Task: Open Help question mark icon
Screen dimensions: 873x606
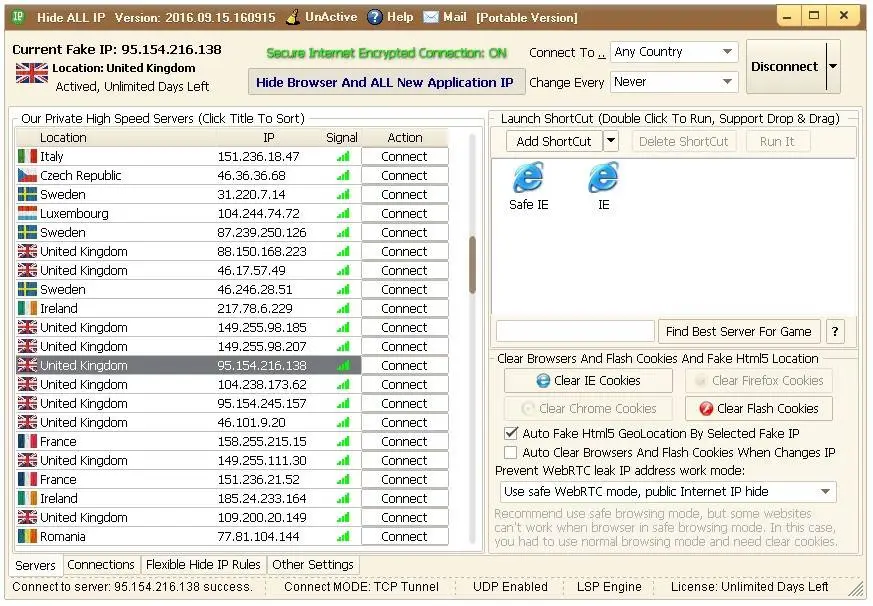Action: [x=375, y=17]
